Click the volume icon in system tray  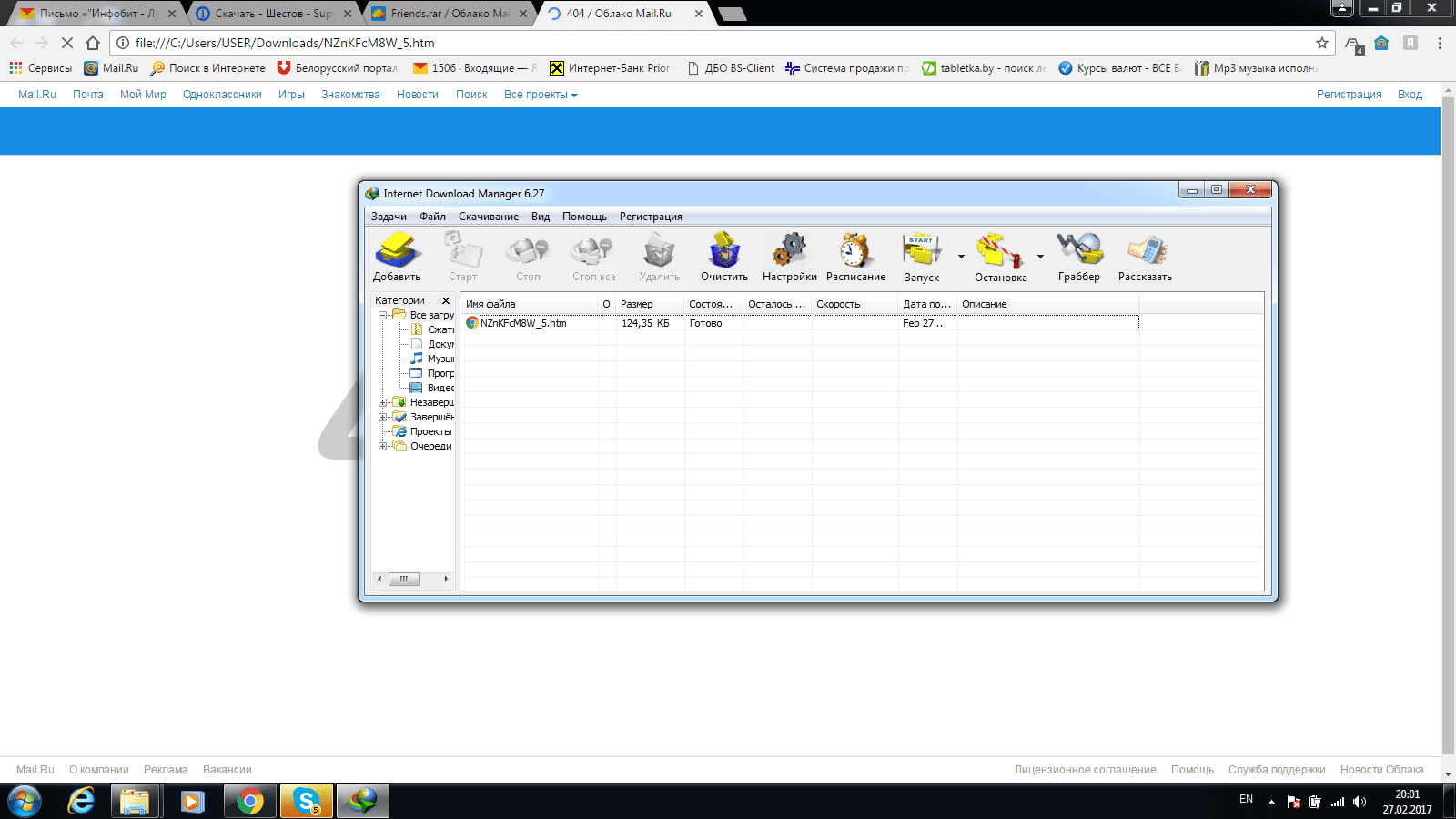[x=1359, y=802]
